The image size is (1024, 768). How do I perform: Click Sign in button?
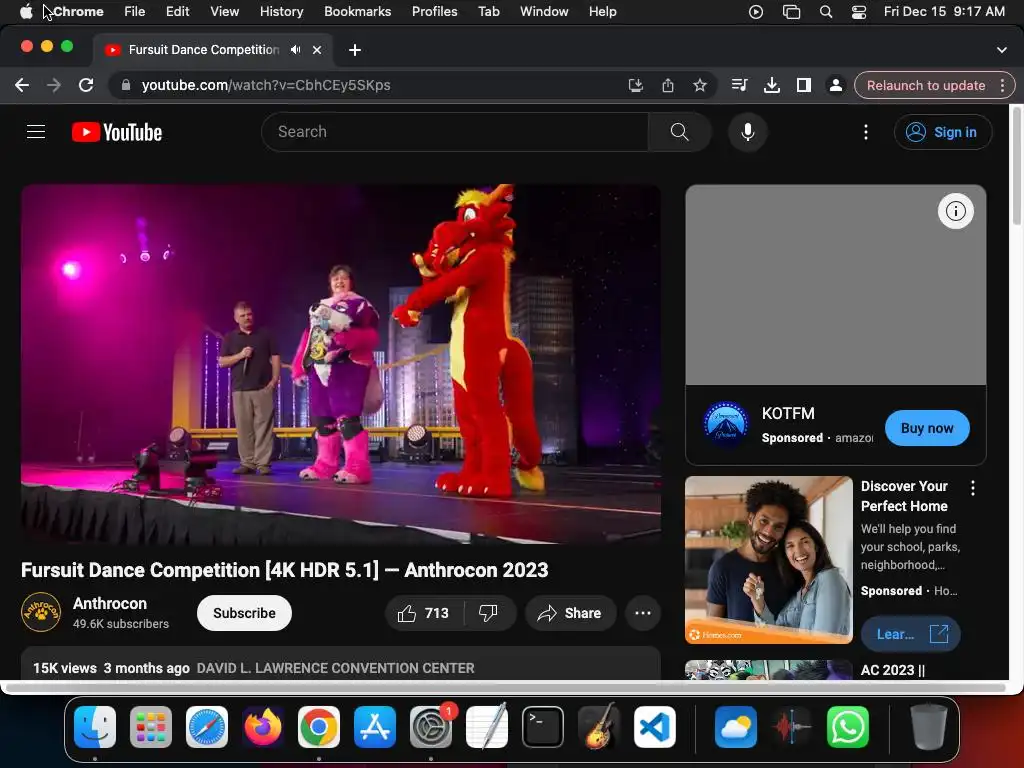(942, 132)
